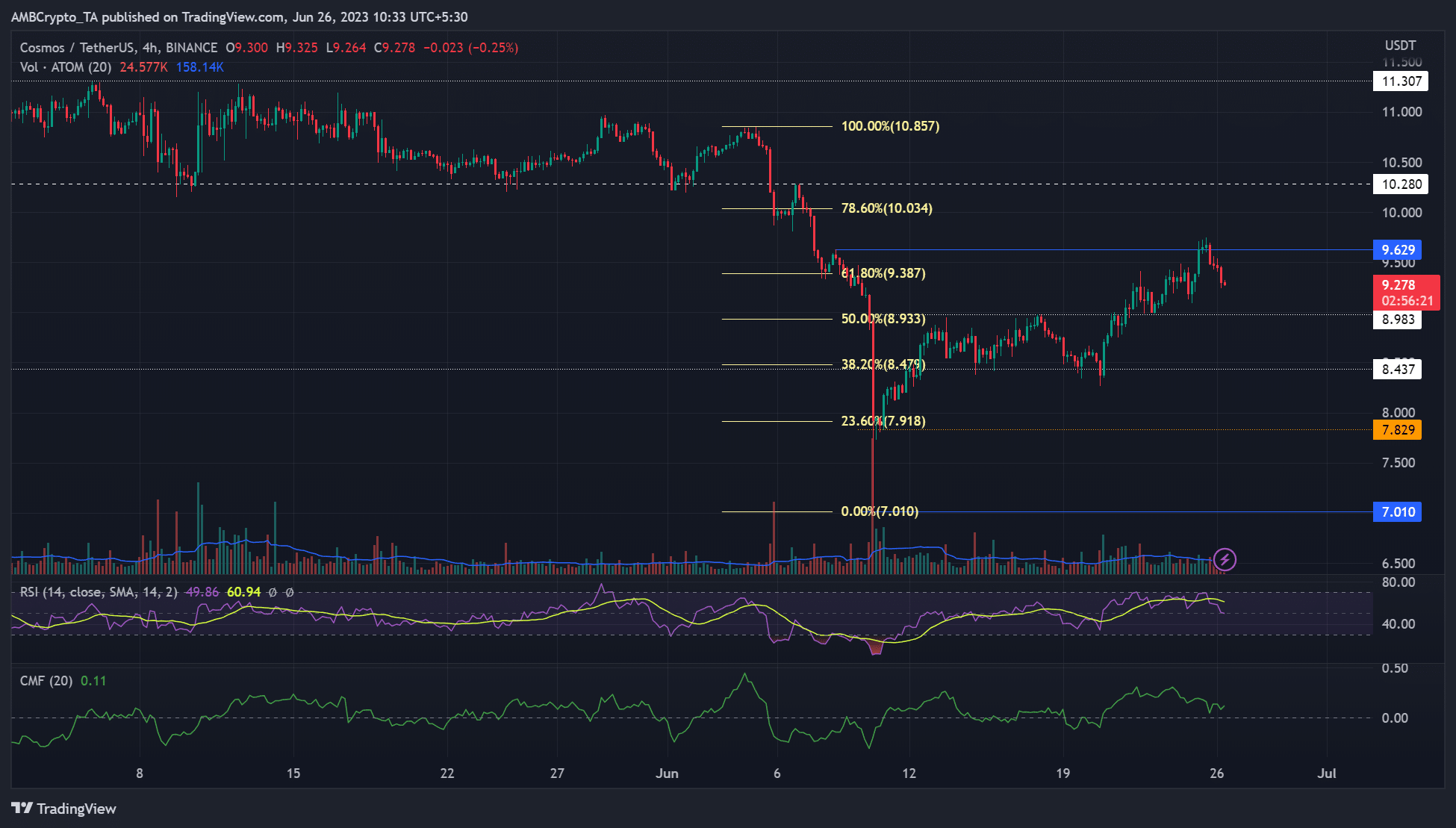
Task: Click the 100.00%(10.857) Fibonacci level label
Action: point(890,126)
